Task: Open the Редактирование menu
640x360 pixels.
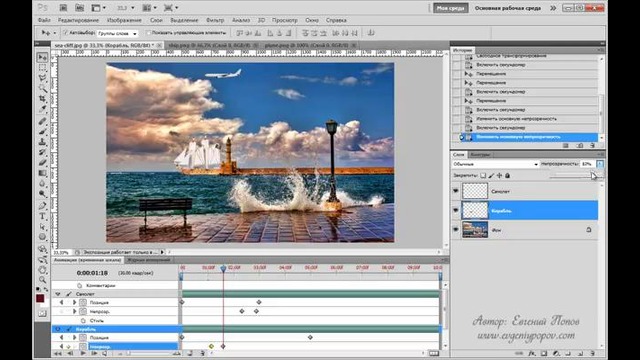Action: pos(78,20)
